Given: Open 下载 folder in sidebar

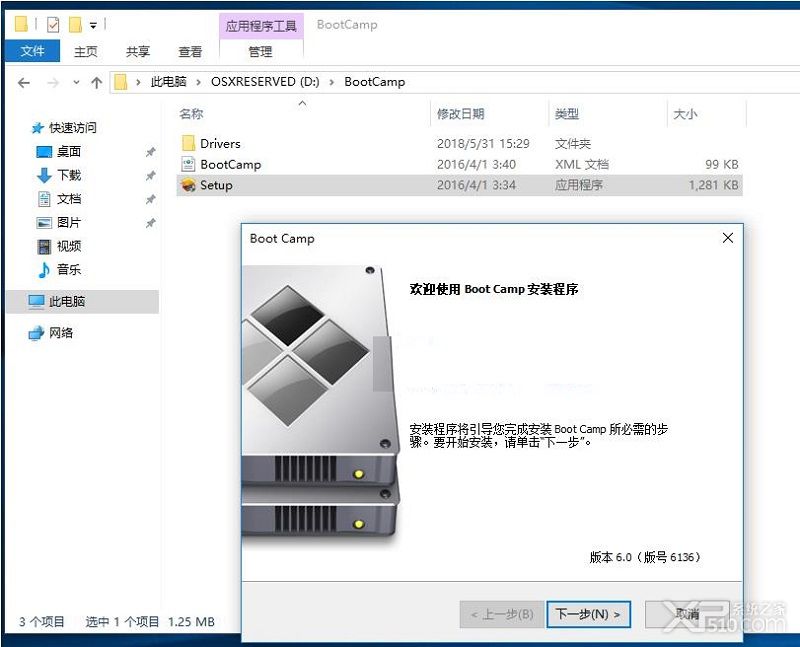Looking at the screenshot, I should tap(69, 175).
